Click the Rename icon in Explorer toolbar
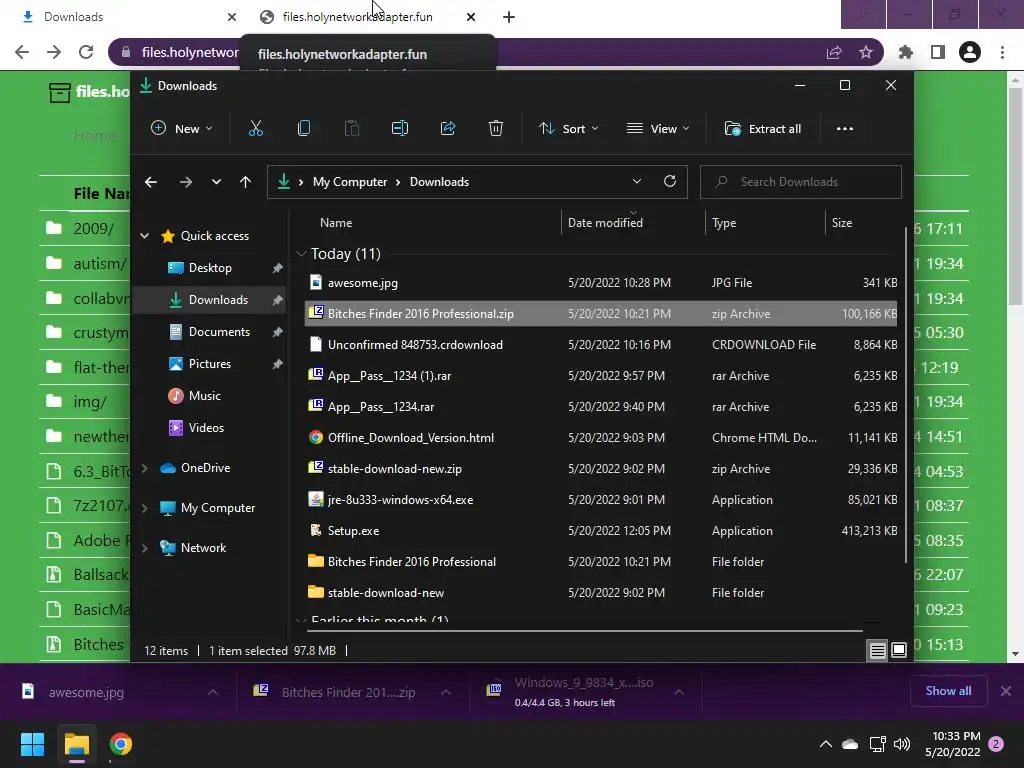The image size is (1024, 768). (x=400, y=129)
